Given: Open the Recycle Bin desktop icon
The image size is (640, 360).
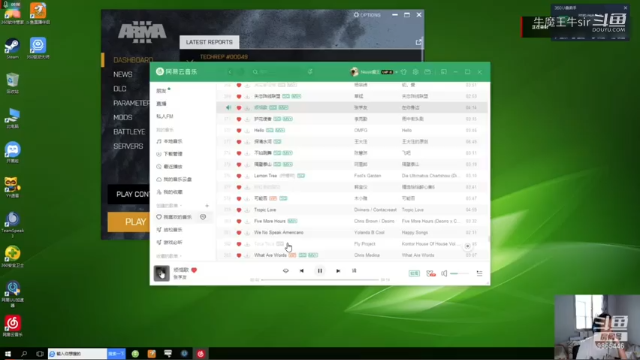Looking at the screenshot, I should (13, 83).
